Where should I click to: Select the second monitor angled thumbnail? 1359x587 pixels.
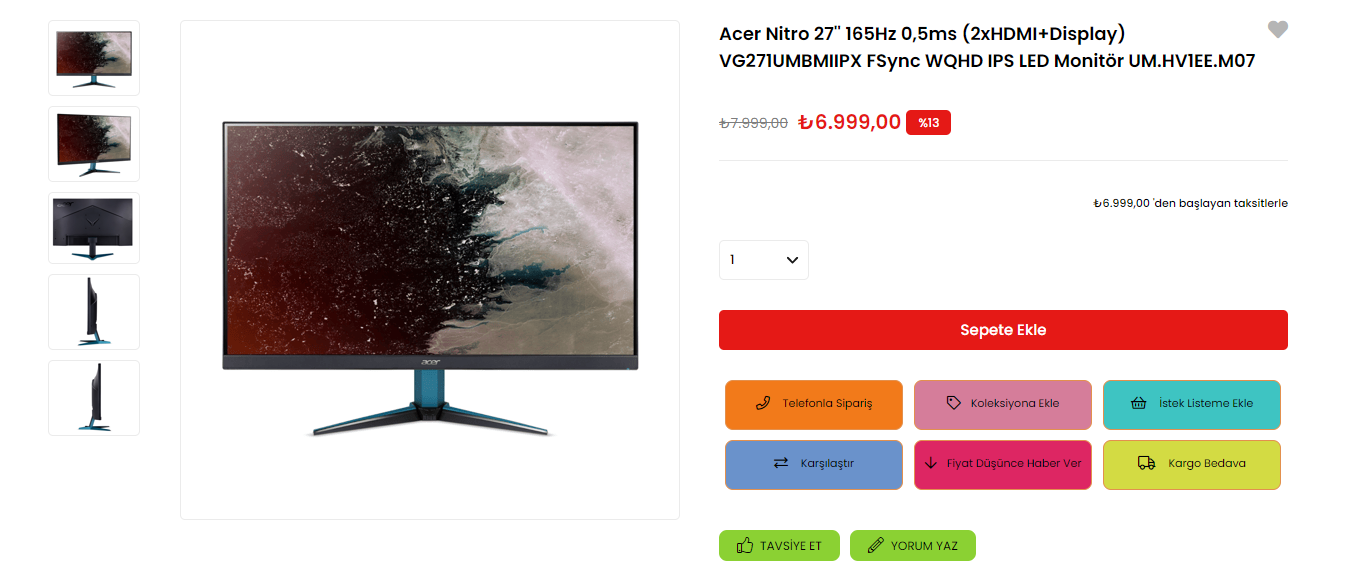pos(94,144)
